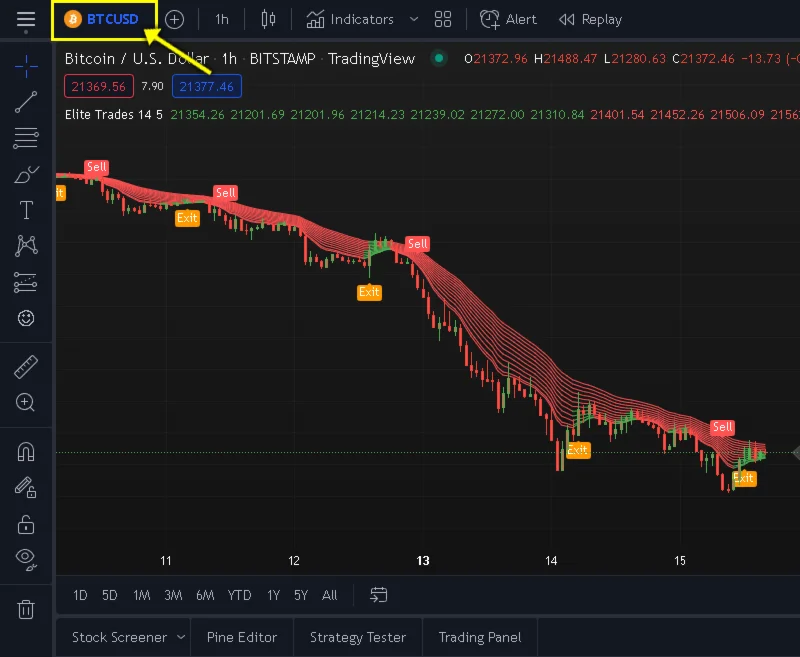Open the Indicators dialog
Screen dimensions: 800x657
(x=350, y=20)
